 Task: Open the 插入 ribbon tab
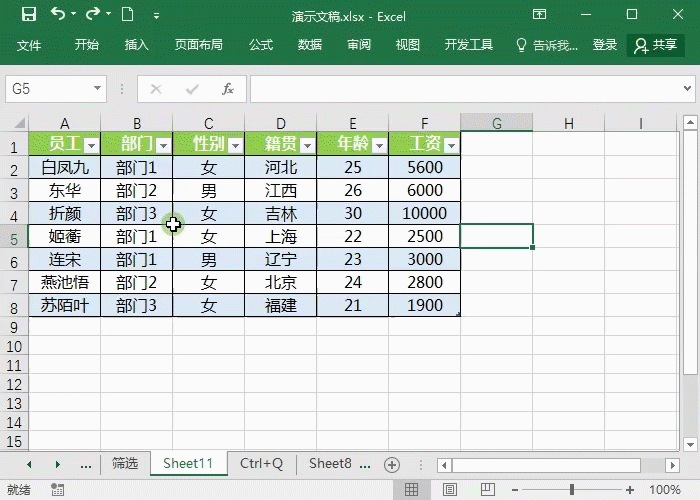click(x=137, y=45)
